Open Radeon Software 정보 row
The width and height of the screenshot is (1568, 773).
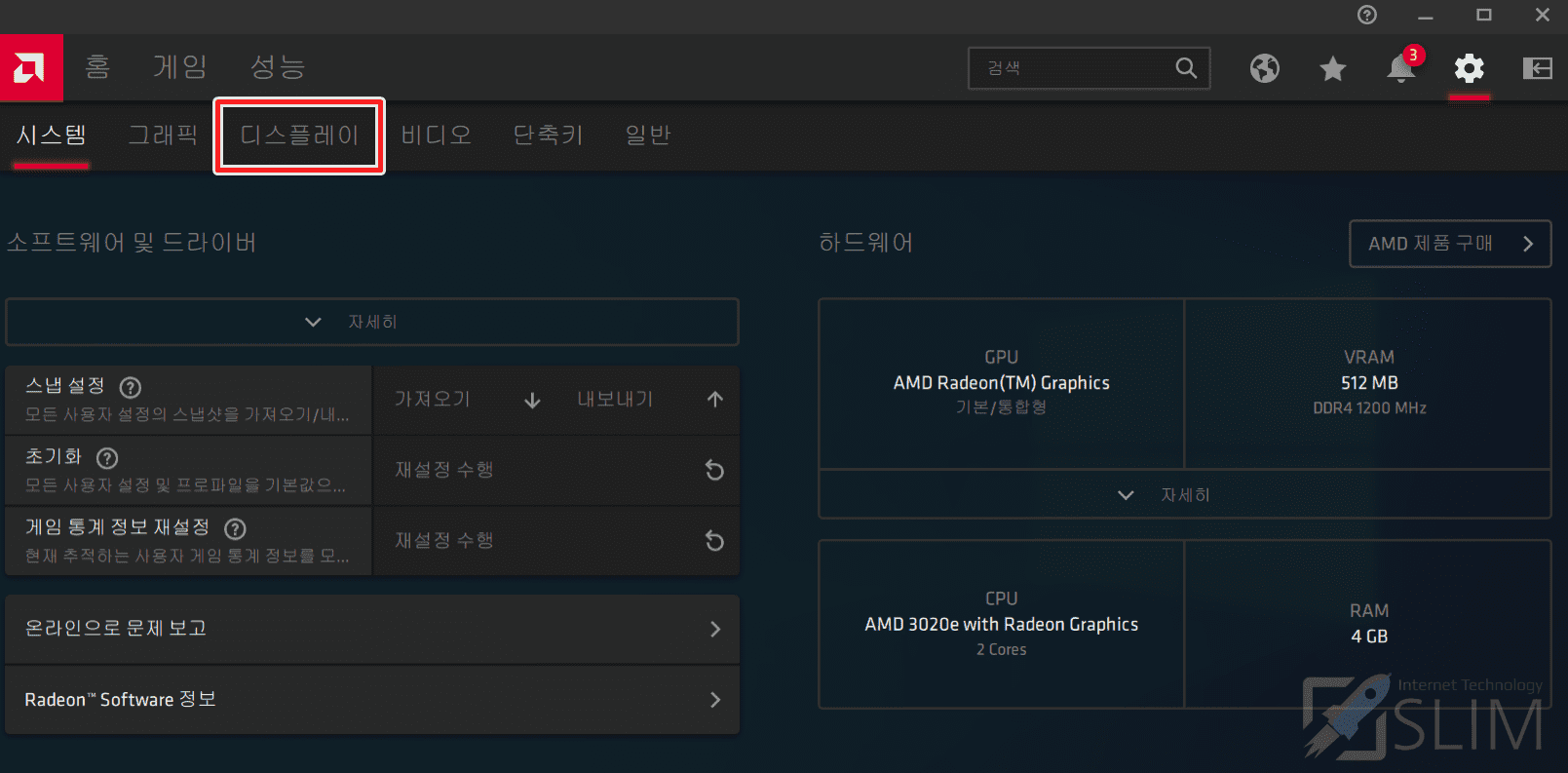(x=372, y=700)
